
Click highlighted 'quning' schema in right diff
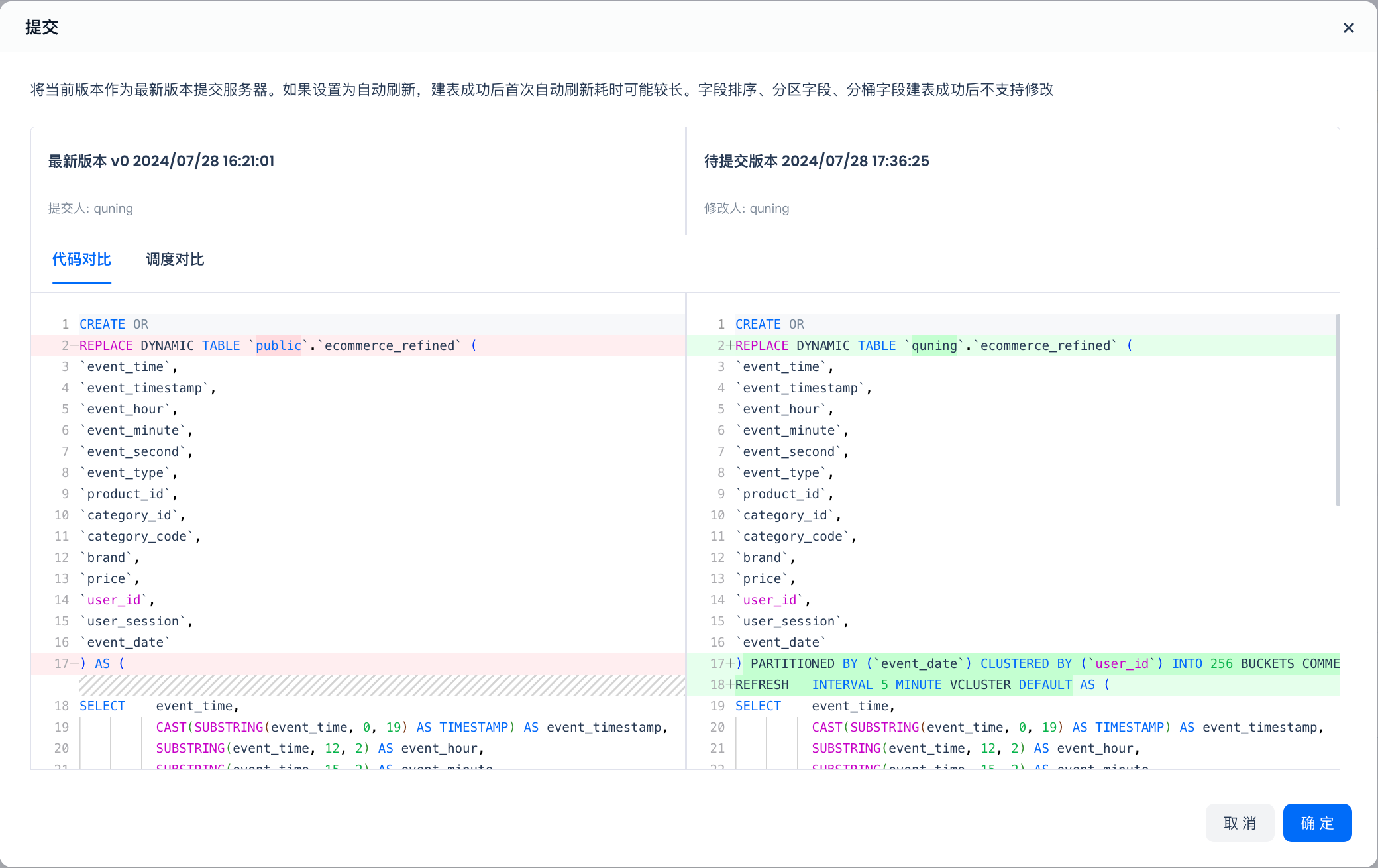[934, 346]
